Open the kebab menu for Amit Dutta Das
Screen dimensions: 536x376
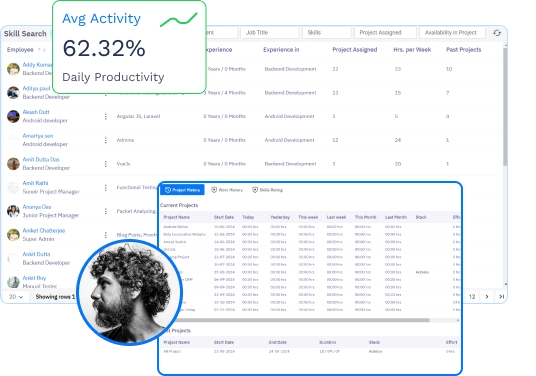coord(105,164)
